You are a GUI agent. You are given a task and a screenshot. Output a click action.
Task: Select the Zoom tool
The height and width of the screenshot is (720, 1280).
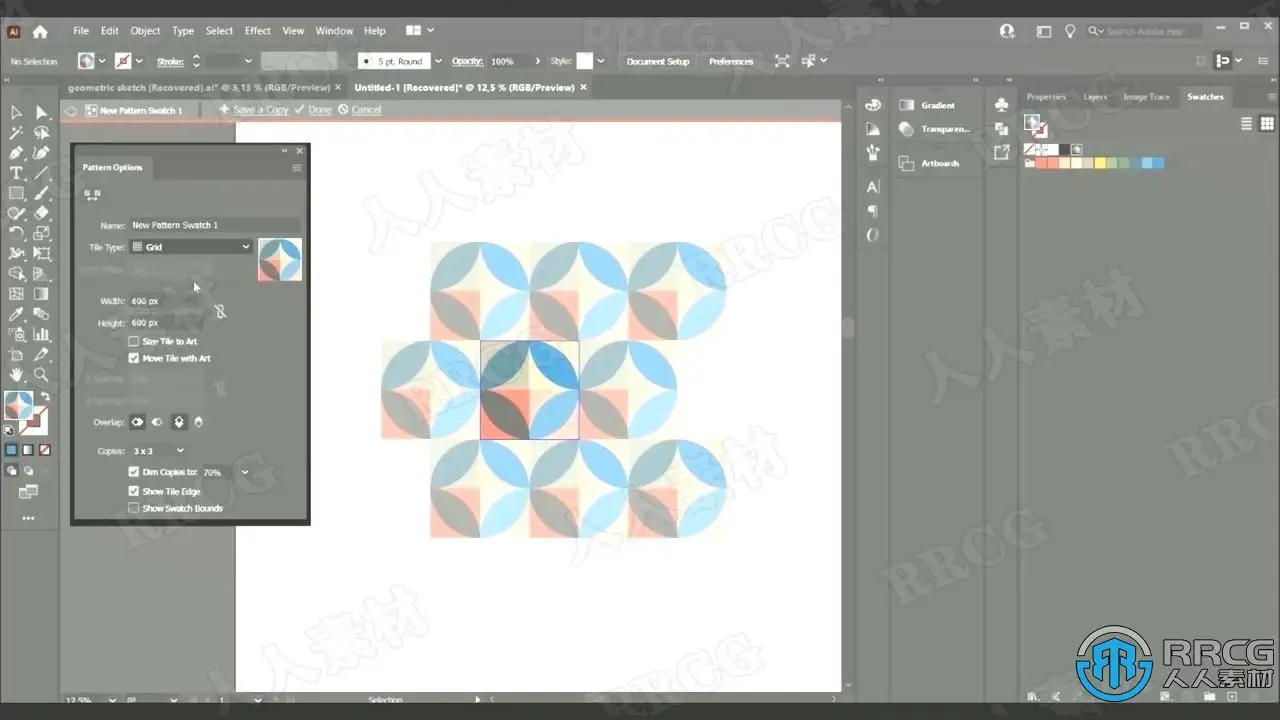click(x=41, y=375)
